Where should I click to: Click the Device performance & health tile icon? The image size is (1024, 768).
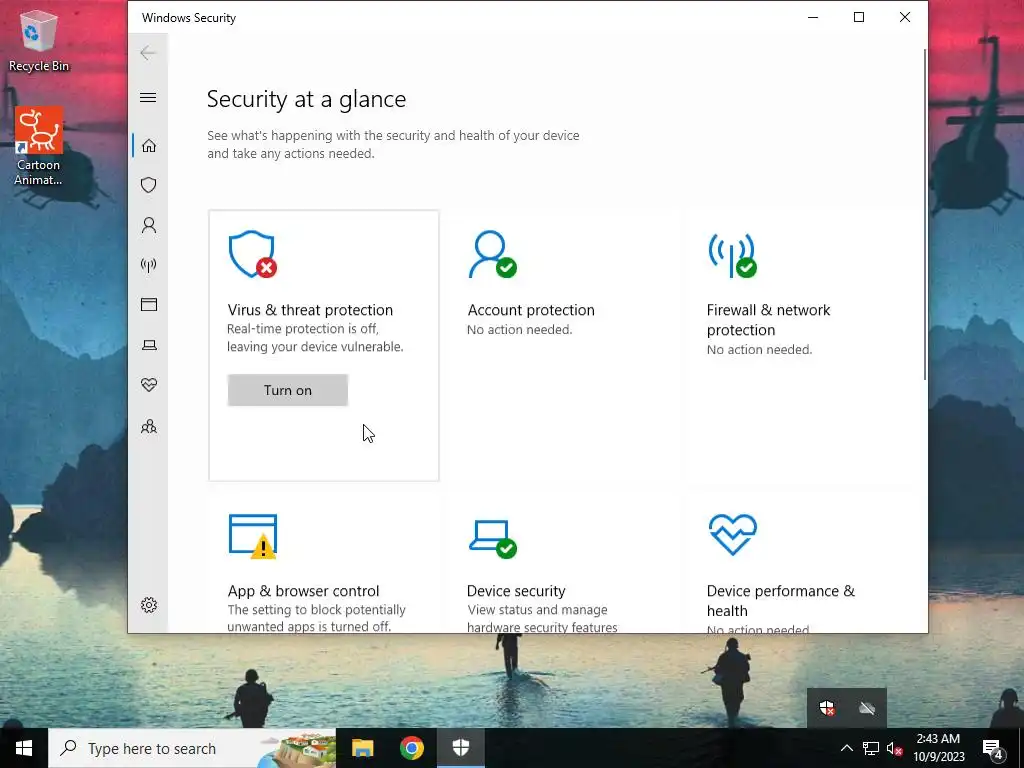pos(733,534)
